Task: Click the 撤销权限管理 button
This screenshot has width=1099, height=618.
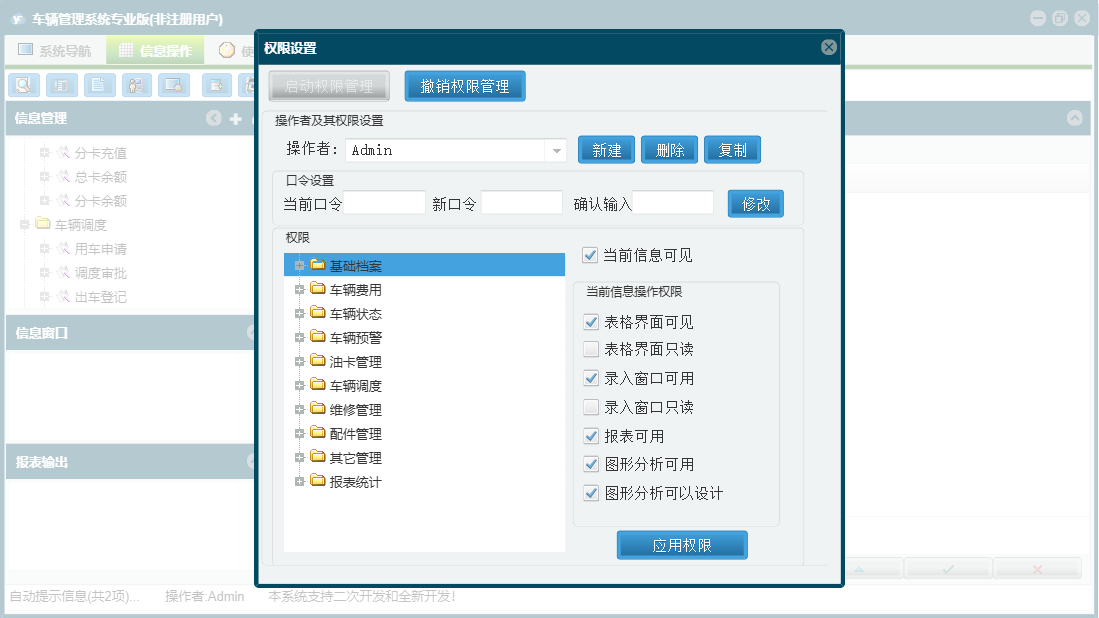Action: 465,86
